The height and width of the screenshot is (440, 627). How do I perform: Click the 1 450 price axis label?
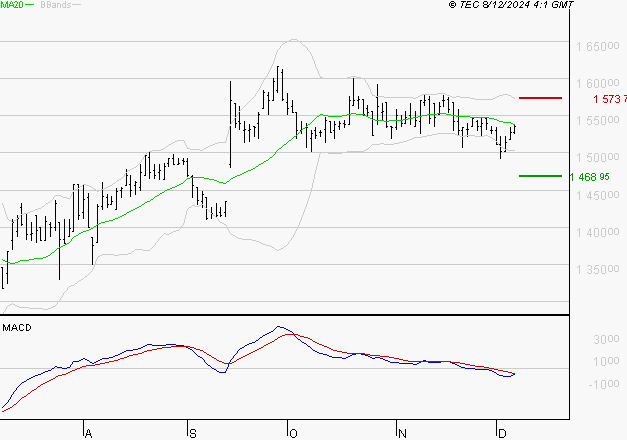597,196
